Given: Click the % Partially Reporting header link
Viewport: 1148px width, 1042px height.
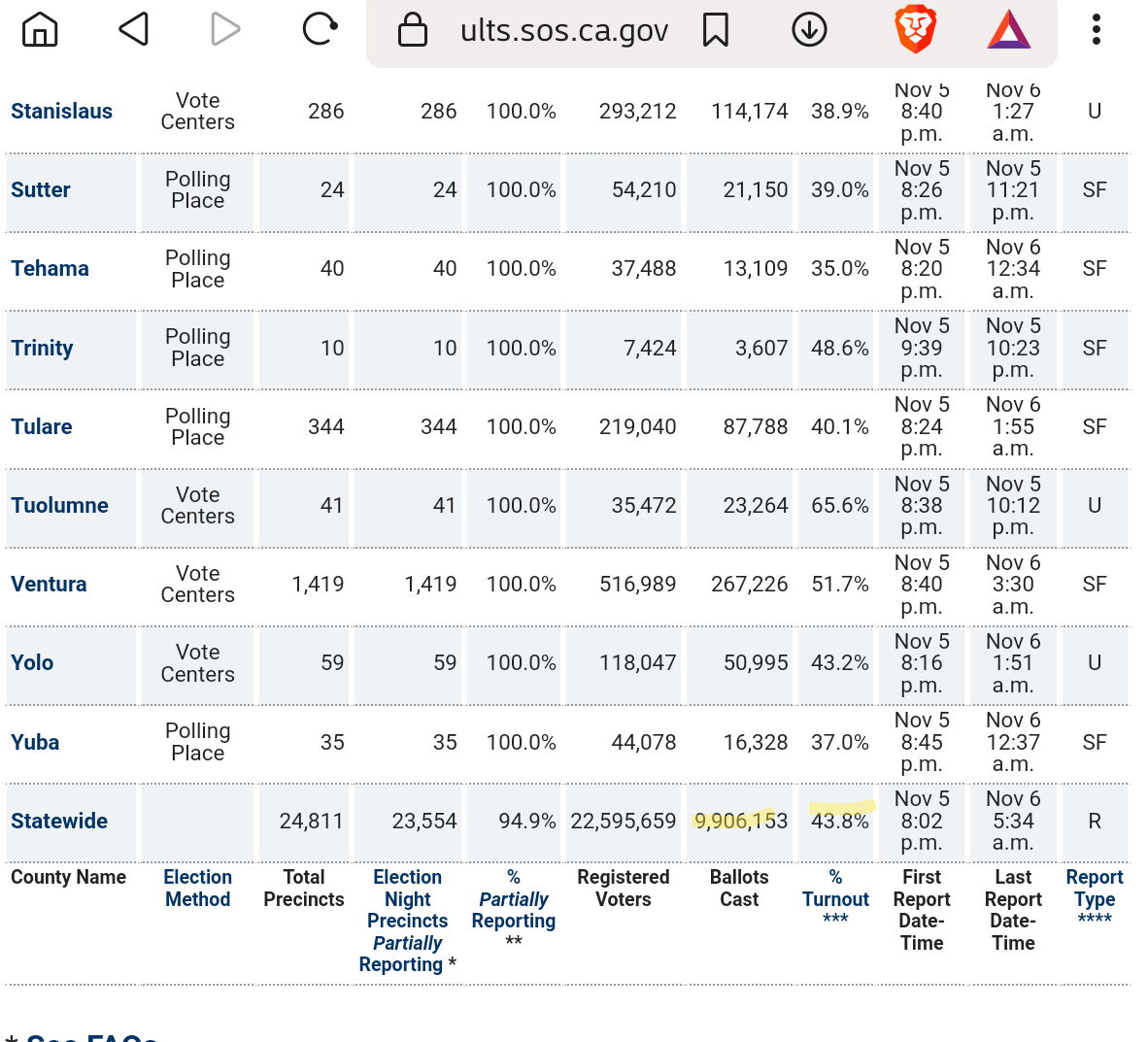Looking at the screenshot, I should point(513,910).
